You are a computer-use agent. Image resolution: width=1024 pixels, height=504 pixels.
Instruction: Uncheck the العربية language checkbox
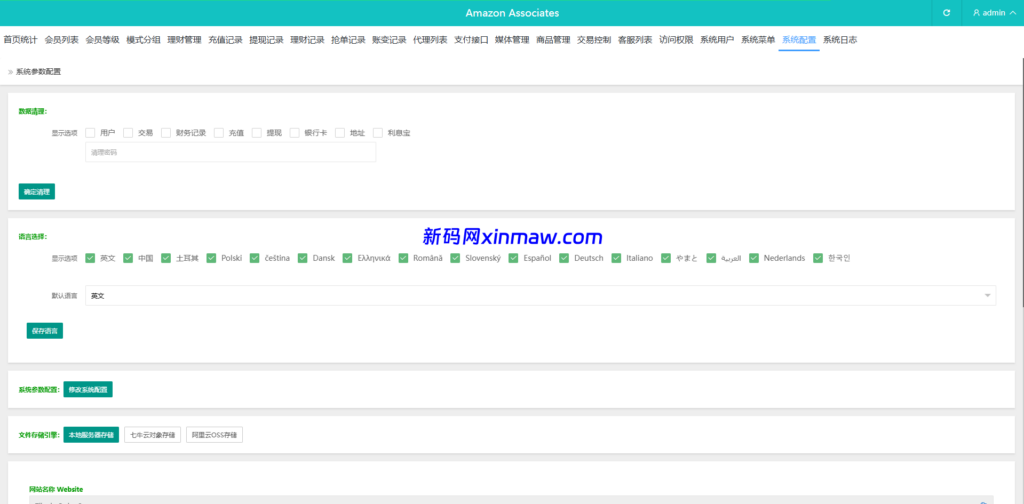pos(711,258)
